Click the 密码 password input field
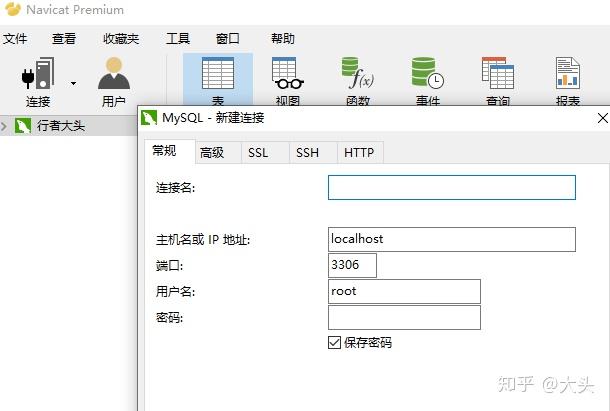610x411 pixels. coord(404,317)
